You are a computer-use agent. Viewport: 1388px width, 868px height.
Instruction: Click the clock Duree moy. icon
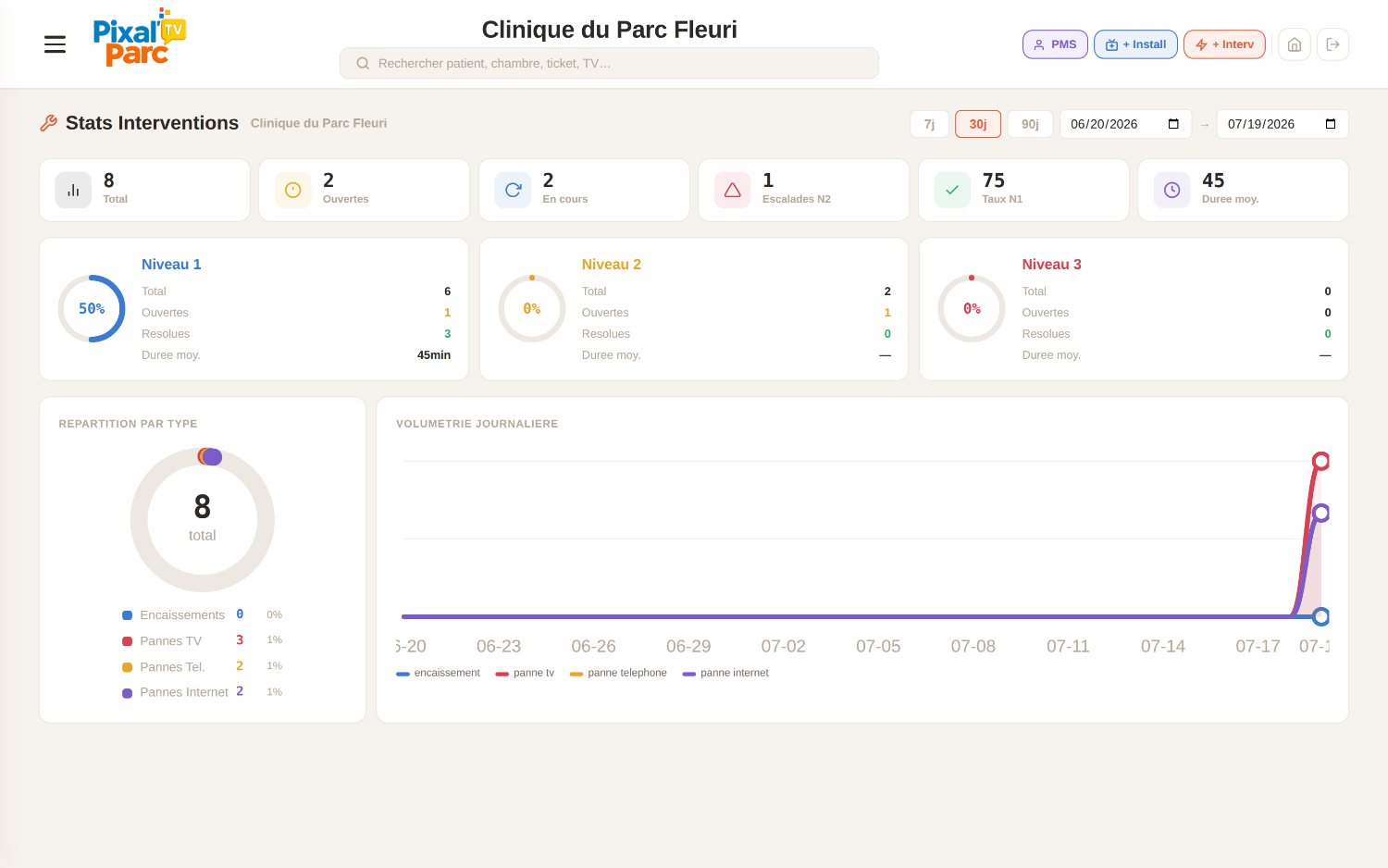point(1171,190)
